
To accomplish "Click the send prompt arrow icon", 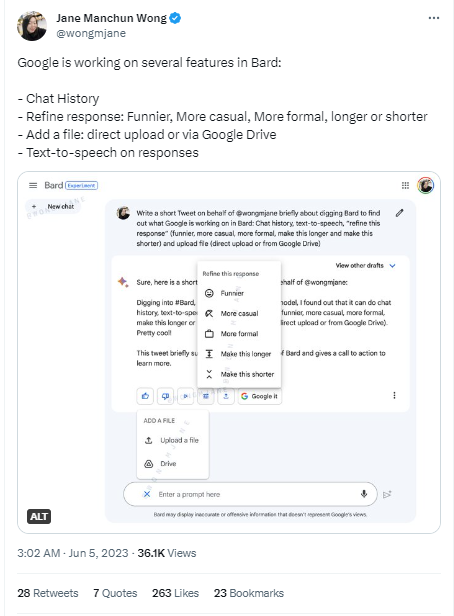I will [387, 494].
